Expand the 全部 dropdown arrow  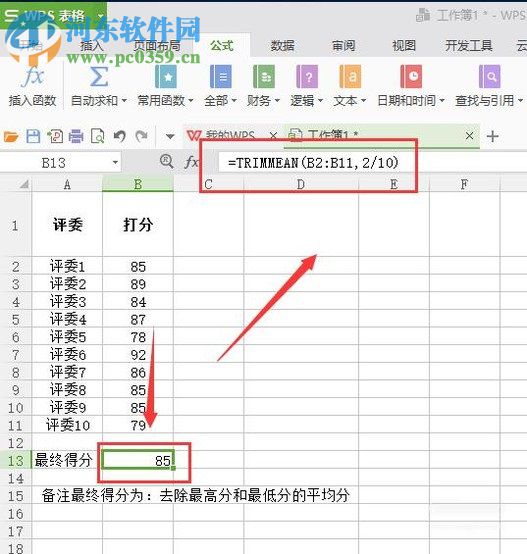(x=234, y=101)
